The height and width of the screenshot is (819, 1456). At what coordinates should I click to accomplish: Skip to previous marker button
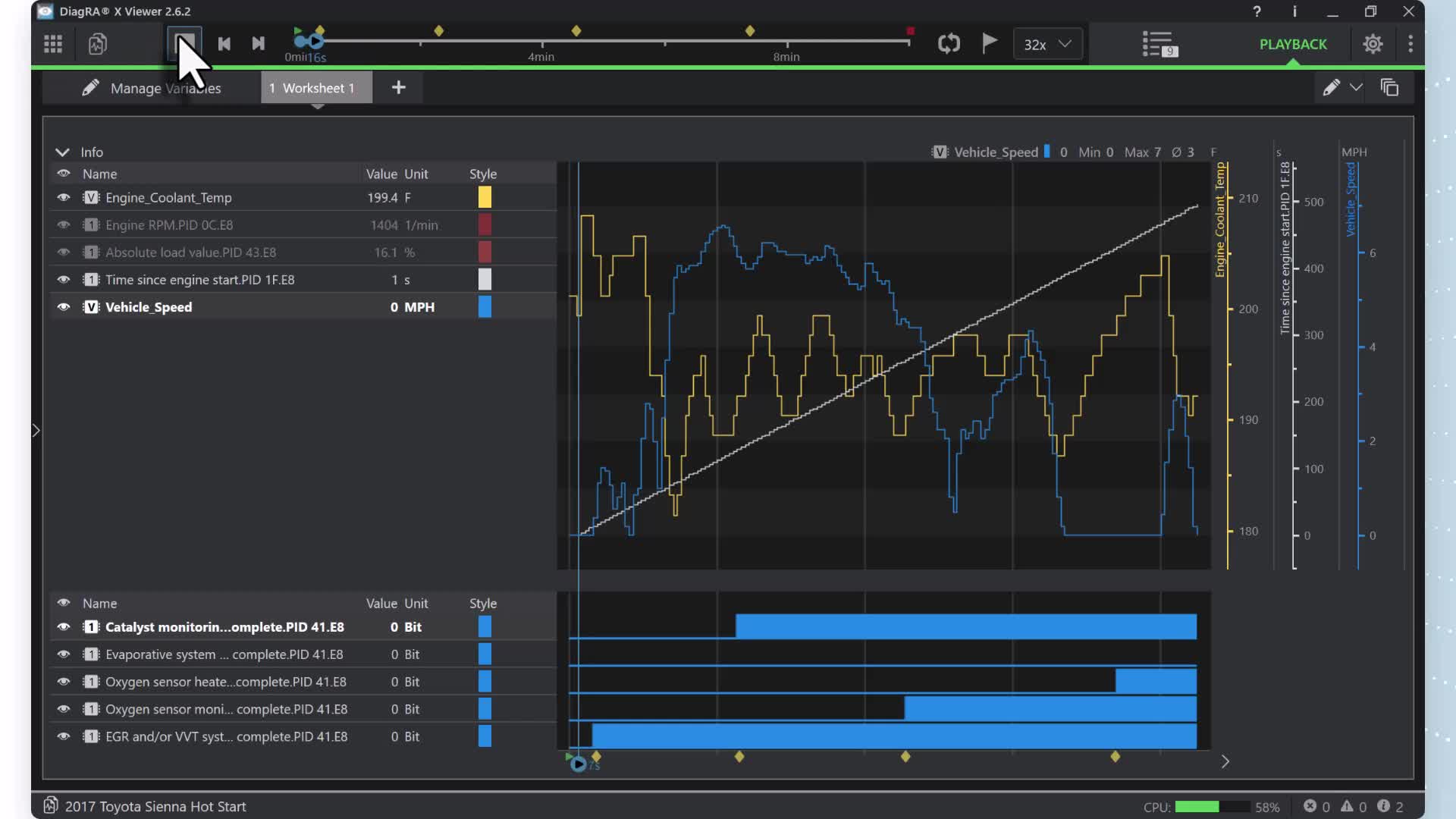point(224,44)
